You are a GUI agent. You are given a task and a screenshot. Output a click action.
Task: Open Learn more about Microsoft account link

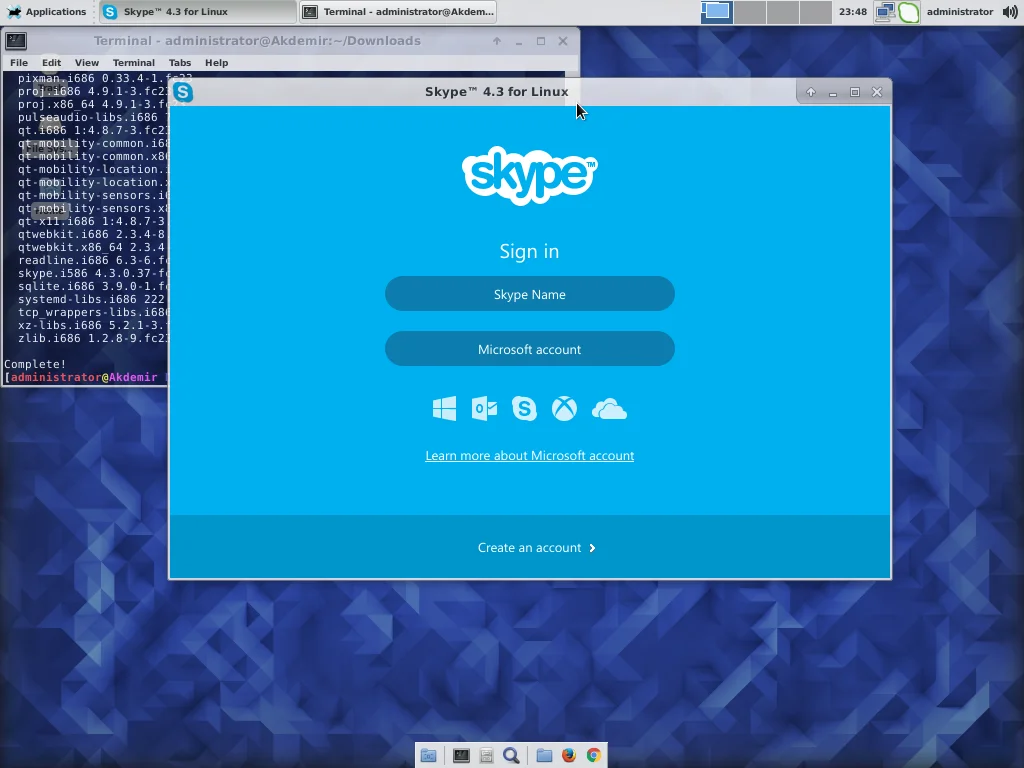coord(530,455)
